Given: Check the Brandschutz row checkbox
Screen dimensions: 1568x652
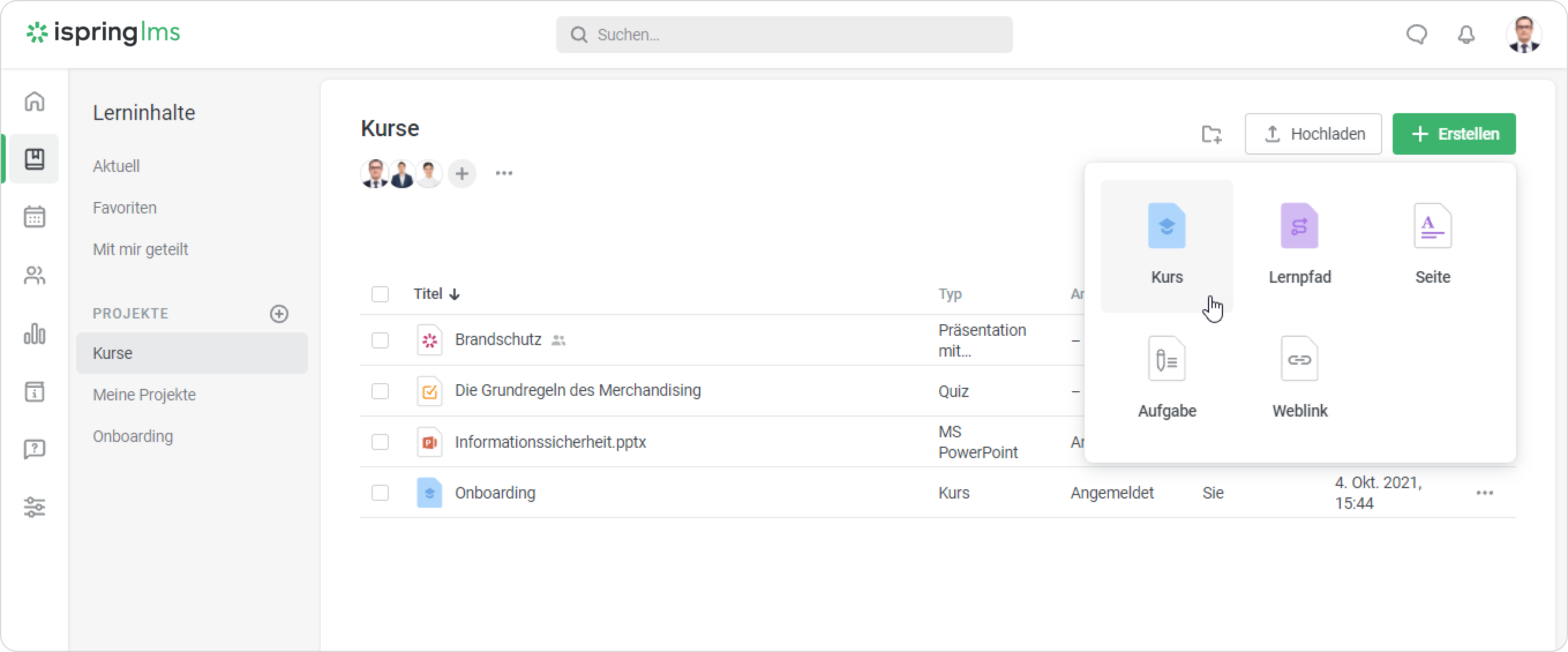Looking at the screenshot, I should click(x=380, y=340).
